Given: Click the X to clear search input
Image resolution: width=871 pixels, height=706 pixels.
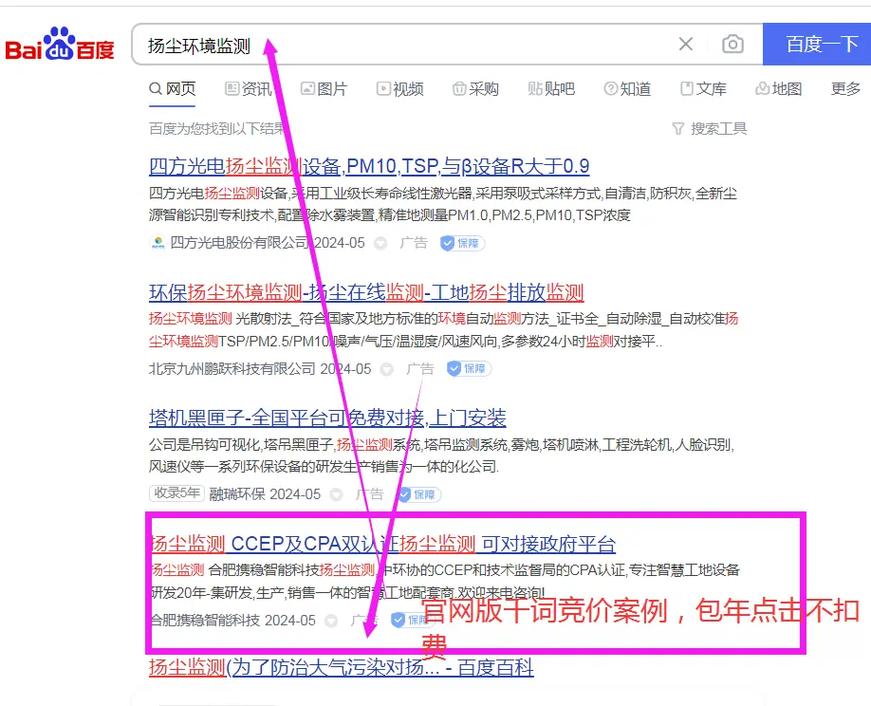Looking at the screenshot, I should click(685, 44).
